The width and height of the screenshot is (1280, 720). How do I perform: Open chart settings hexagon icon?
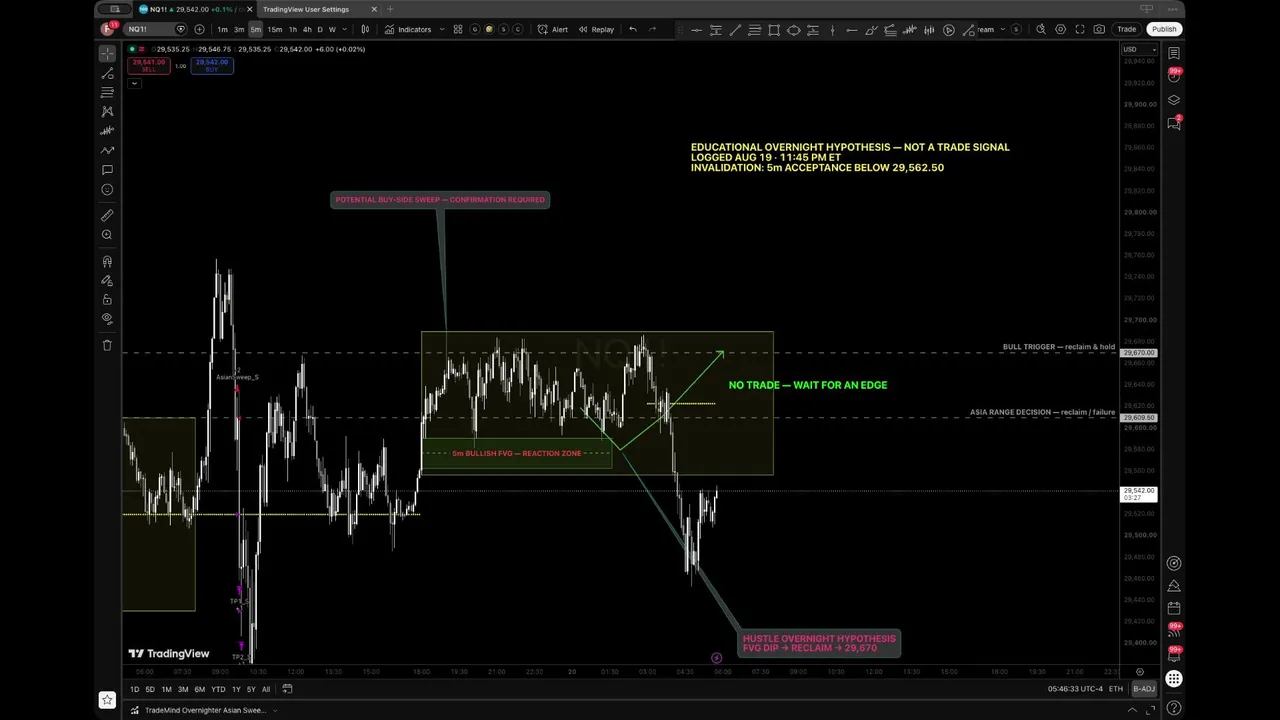pyautogui.click(x=1061, y=29)
